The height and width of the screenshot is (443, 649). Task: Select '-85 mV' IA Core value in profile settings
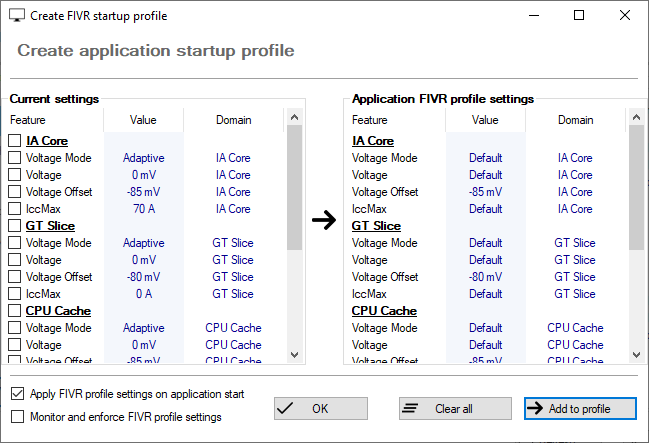click(x=485, y=192)
